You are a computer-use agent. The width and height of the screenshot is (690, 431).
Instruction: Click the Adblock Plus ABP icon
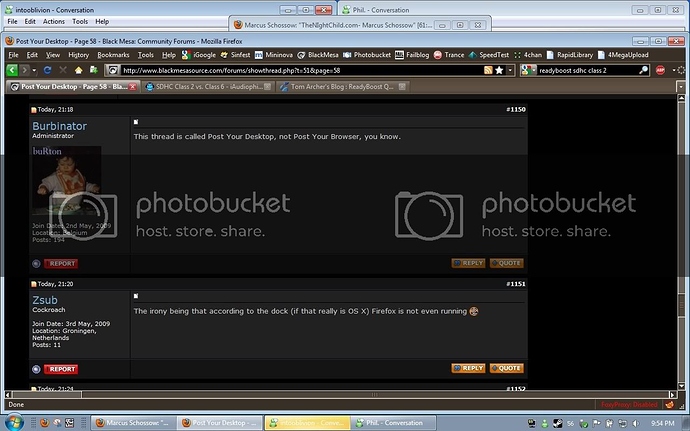661,70
